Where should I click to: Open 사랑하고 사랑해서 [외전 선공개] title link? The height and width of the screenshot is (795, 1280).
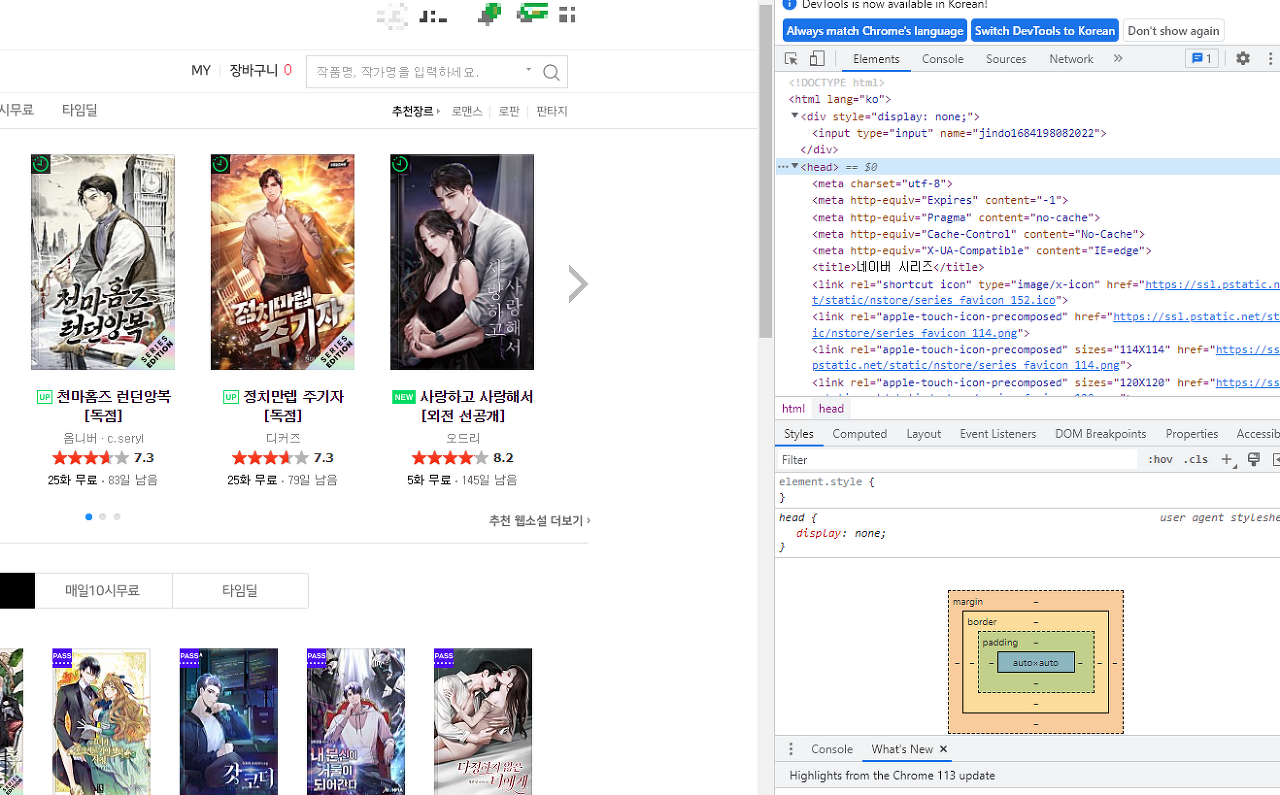462,406
